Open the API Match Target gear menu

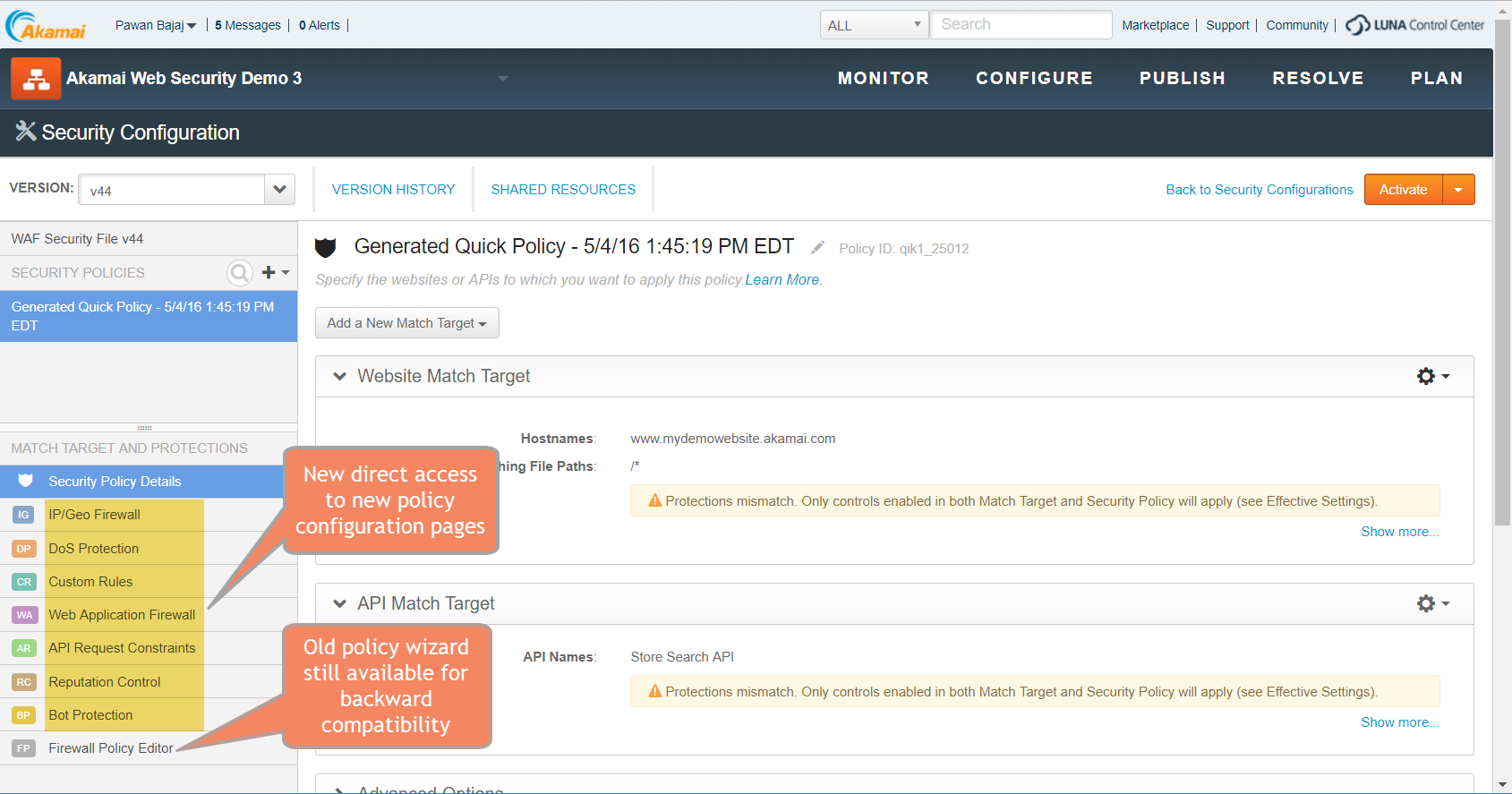(1431, 603)
